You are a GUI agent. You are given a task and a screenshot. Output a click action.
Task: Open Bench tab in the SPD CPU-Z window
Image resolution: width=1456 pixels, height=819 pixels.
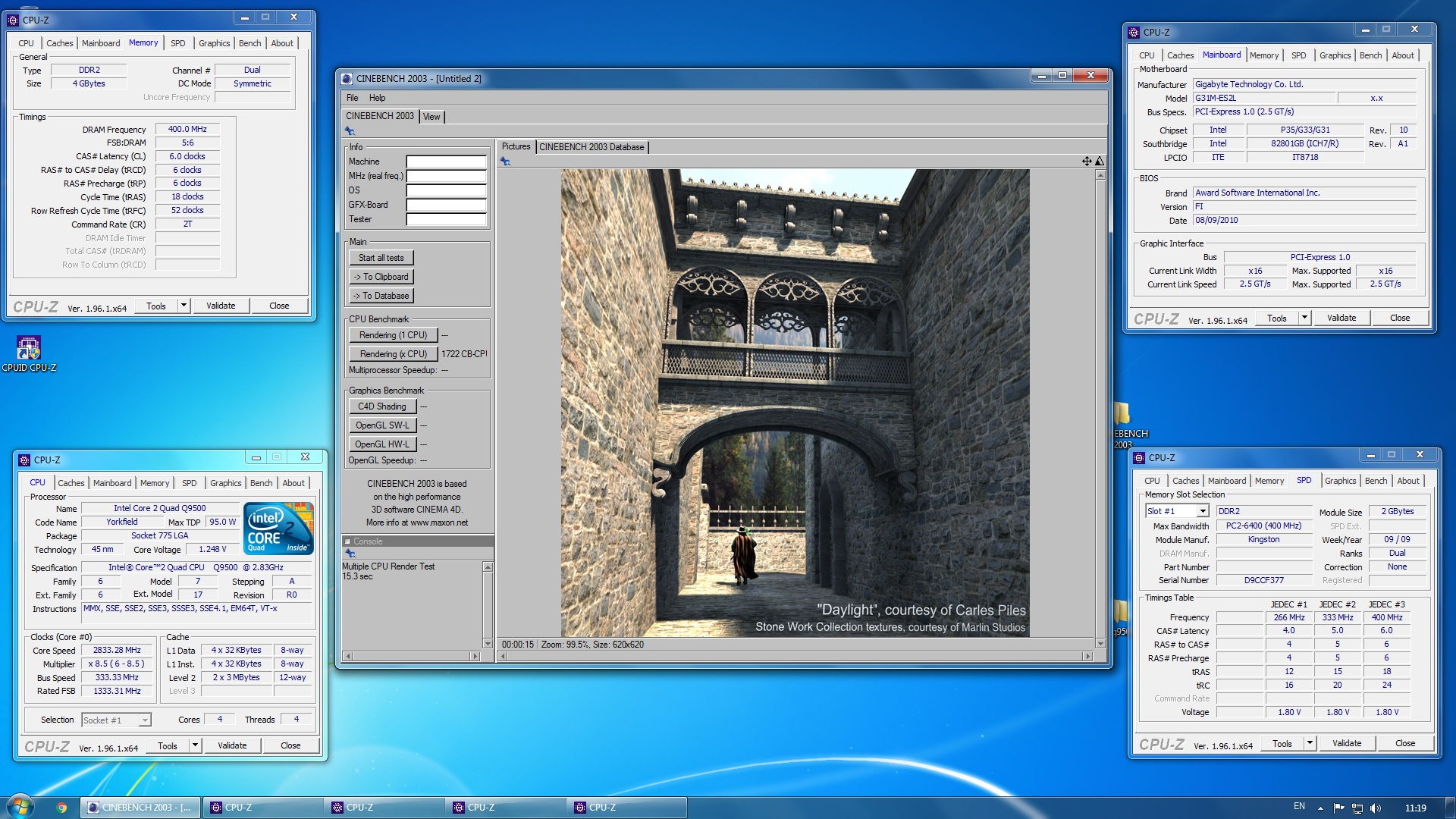point(1376,481)
